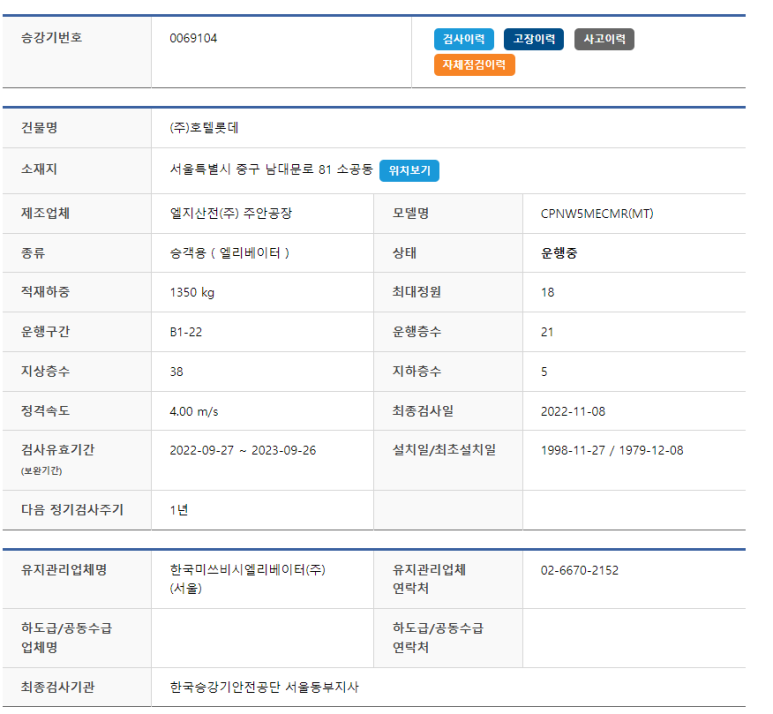Select install dates 1998-11-27 / 1979-12-08

(612, 451)
